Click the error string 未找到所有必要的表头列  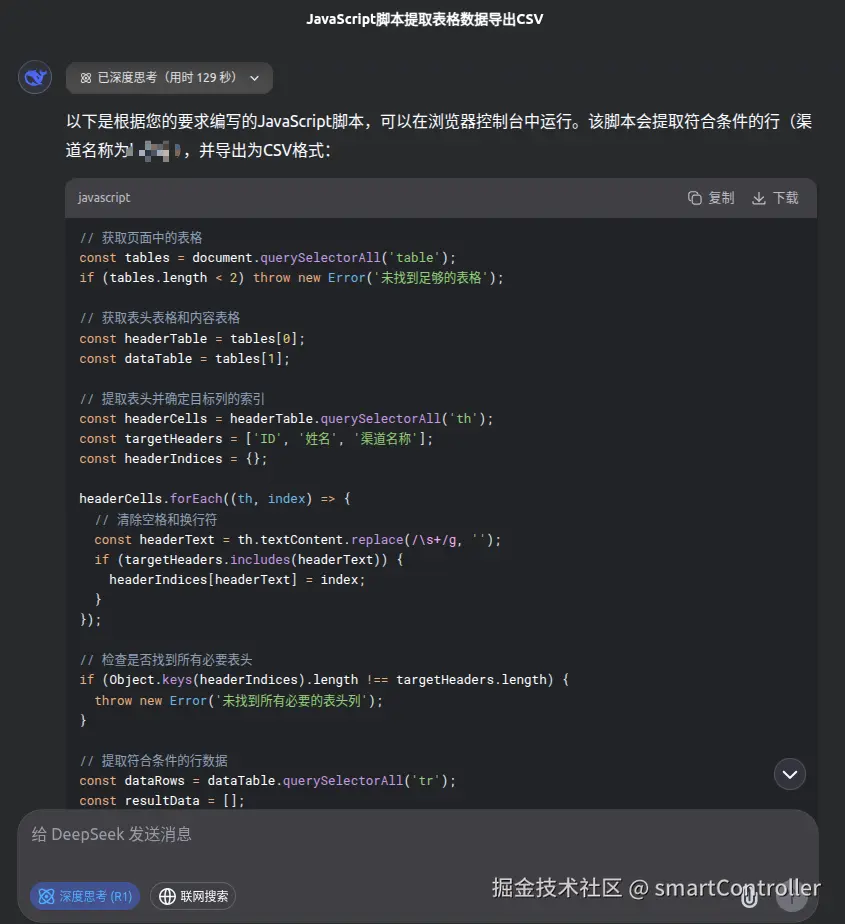pos(292,700)
